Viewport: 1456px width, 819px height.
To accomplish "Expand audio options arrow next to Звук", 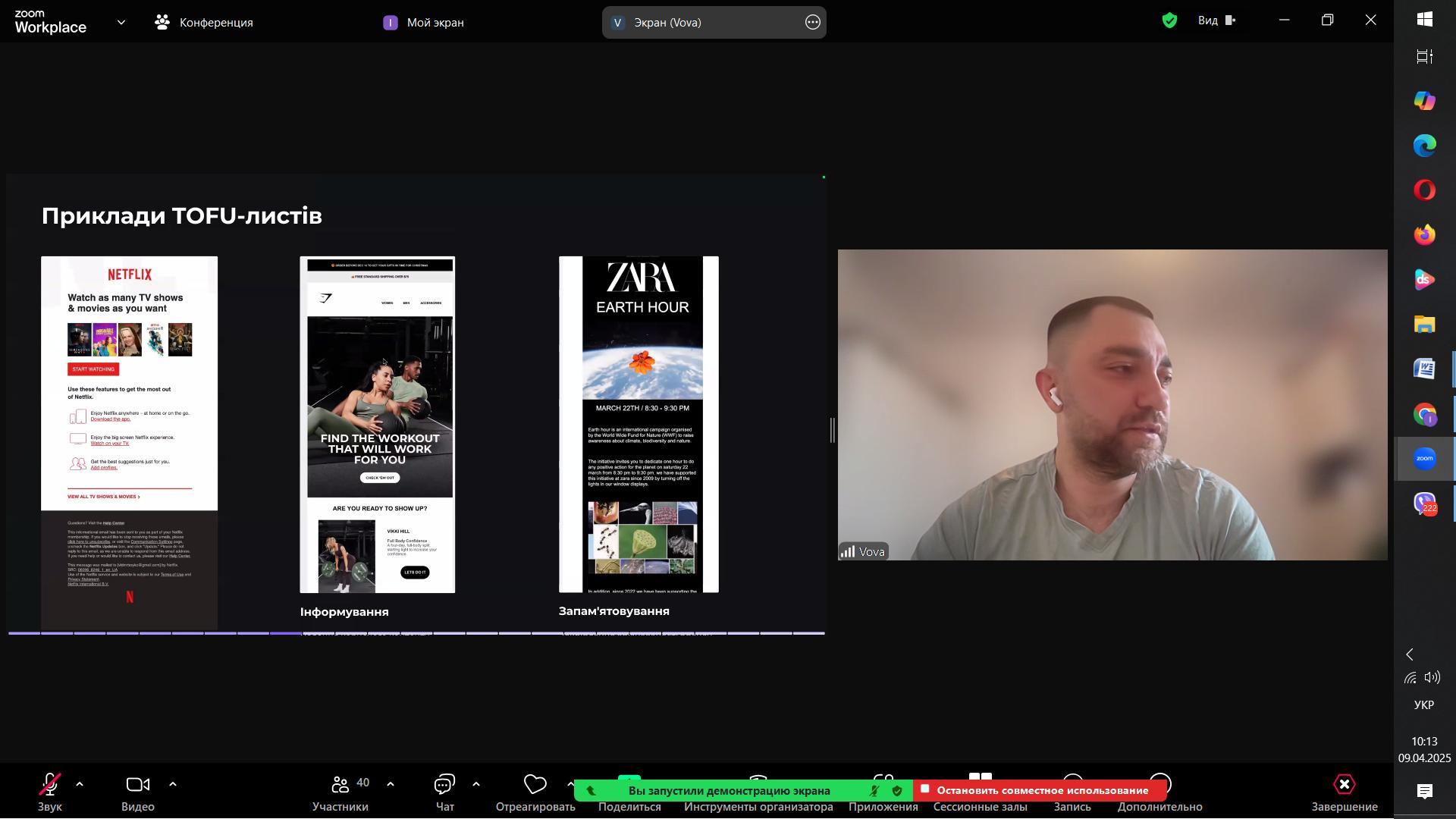I will (80, 784).
